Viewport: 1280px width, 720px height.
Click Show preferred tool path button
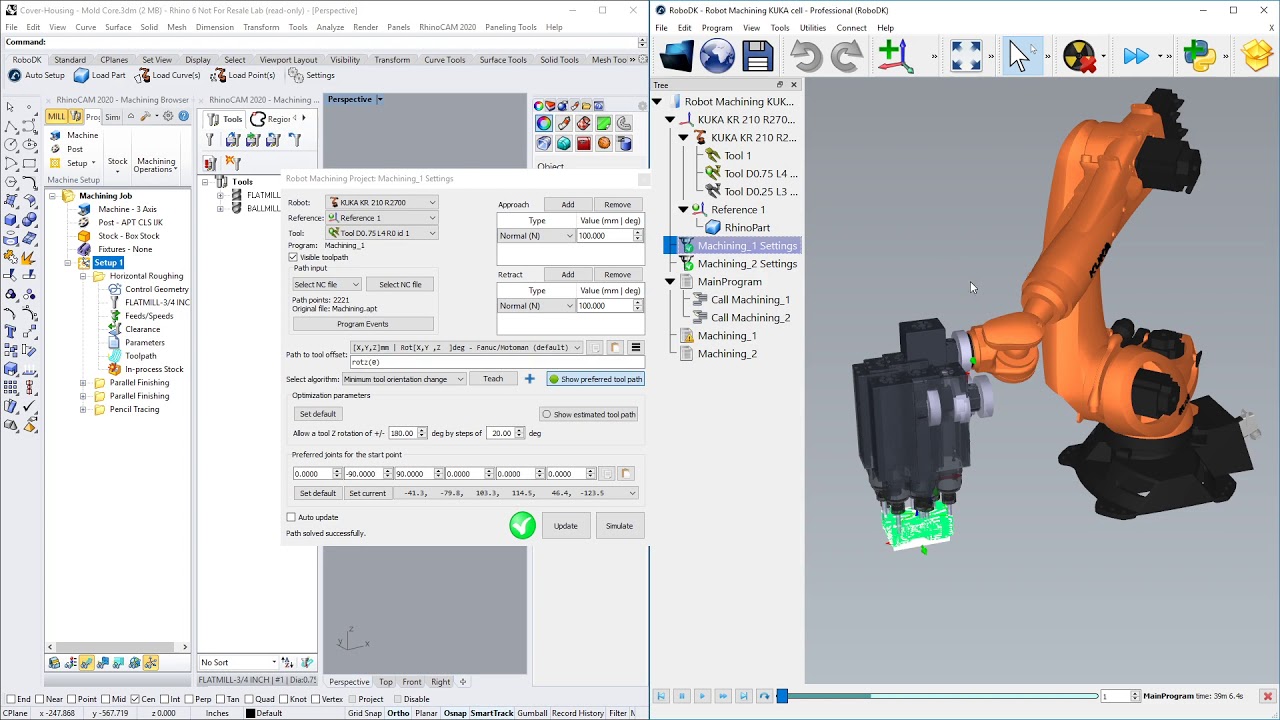pos(595,379)
